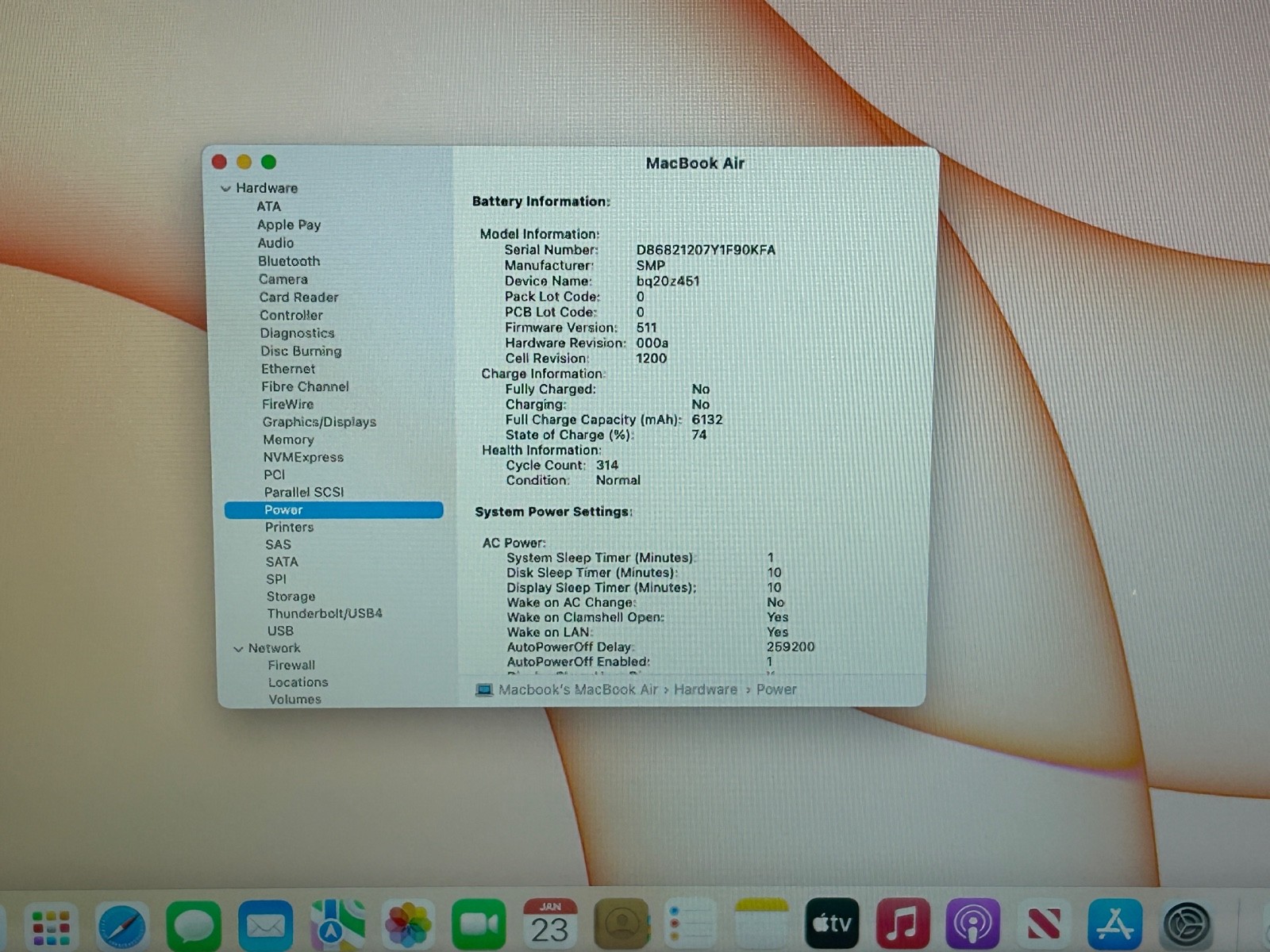1270x952 pixels.
Task: Click the Device Name value bq20z451
Action: (x=668, y=281)
